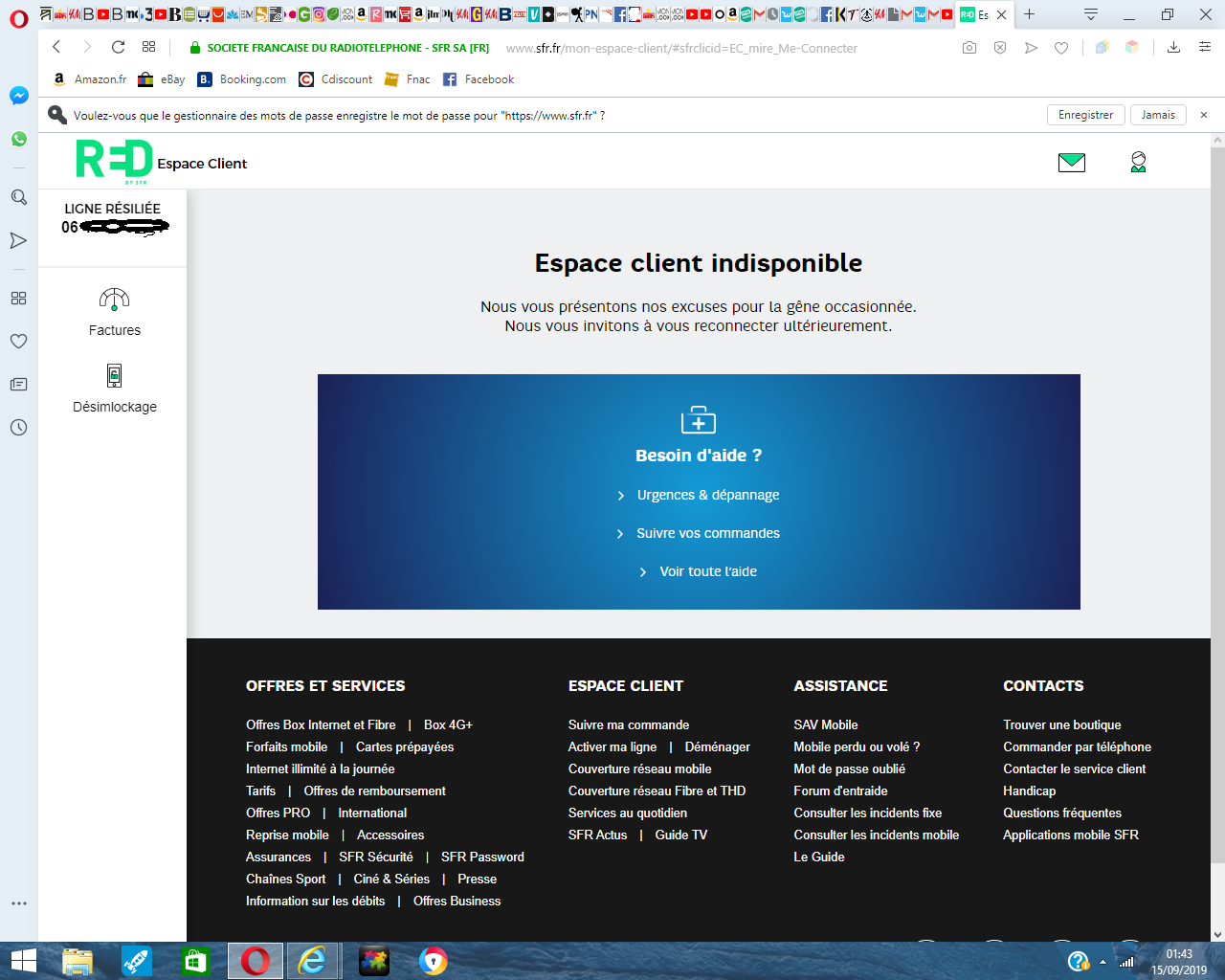
Task: Take a snapshot with the camera icon
Action: tap(969, 48)
